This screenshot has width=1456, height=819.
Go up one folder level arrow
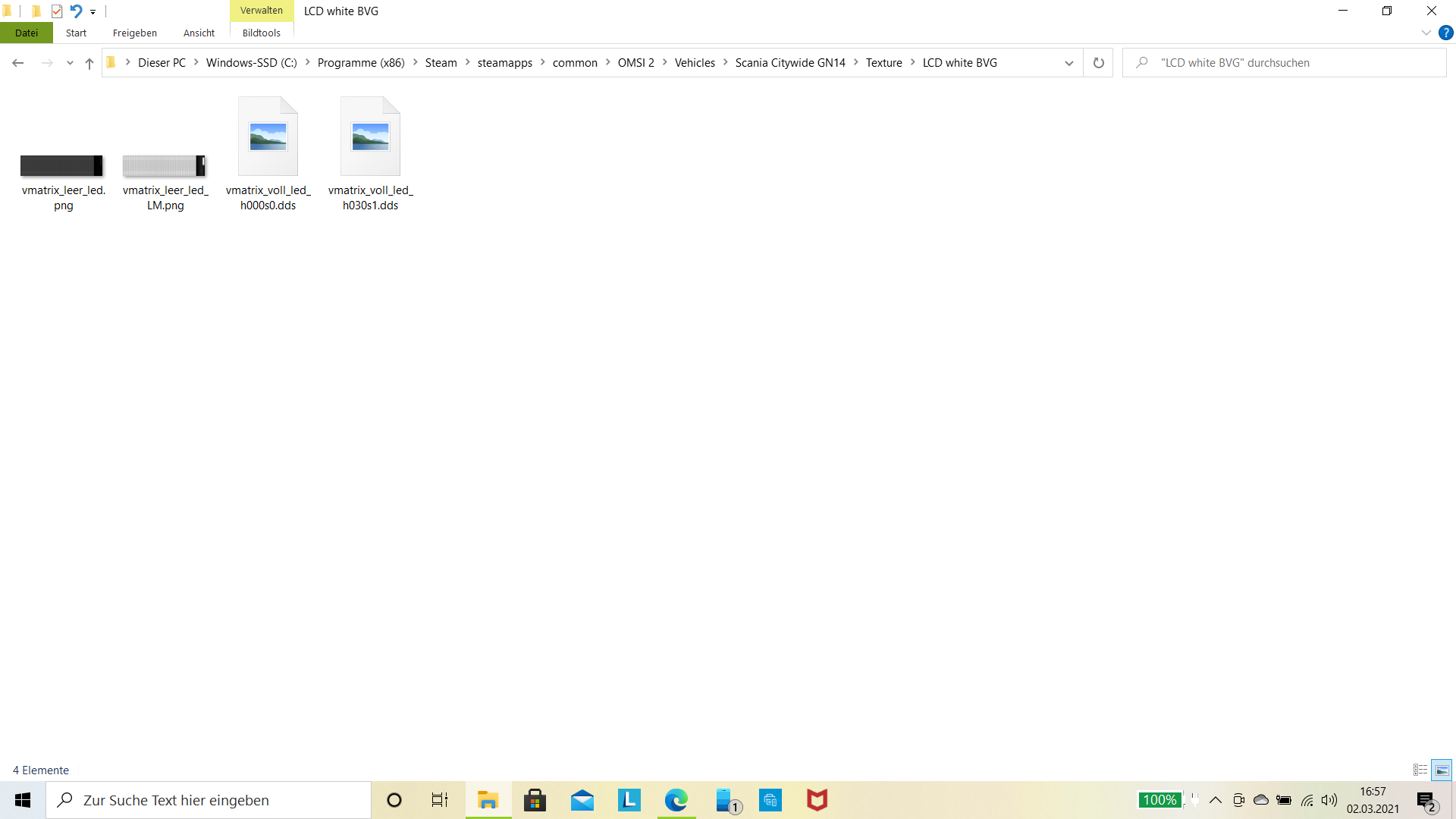coord(89,63)
